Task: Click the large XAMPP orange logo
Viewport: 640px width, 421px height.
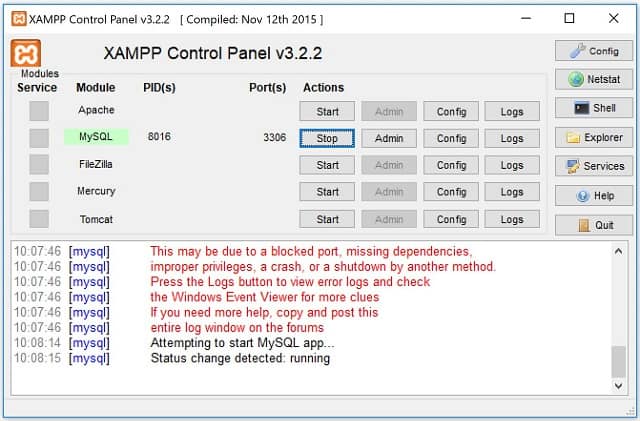Action: [26, 53]
